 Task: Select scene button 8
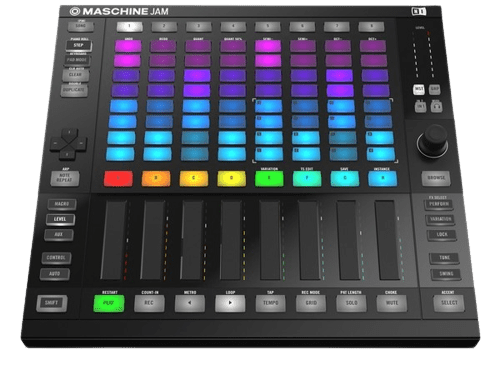tap(372, 26)
